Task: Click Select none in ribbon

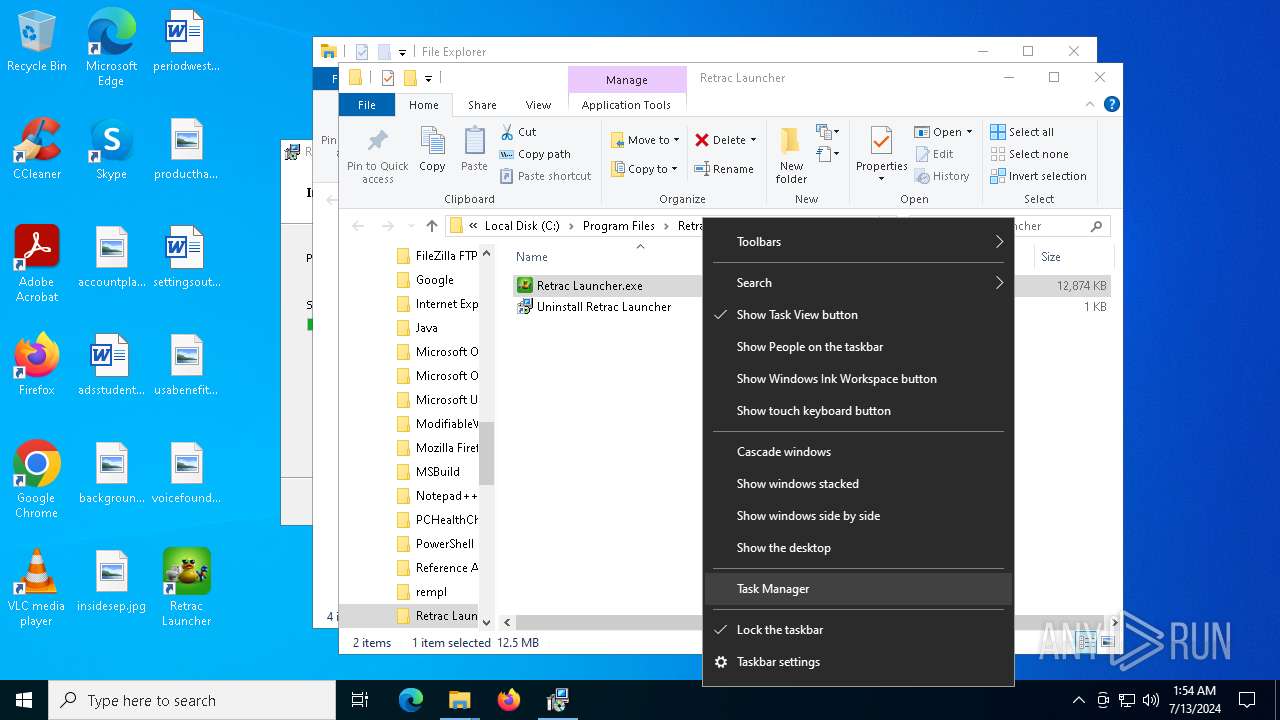Action: [1028, 154]
